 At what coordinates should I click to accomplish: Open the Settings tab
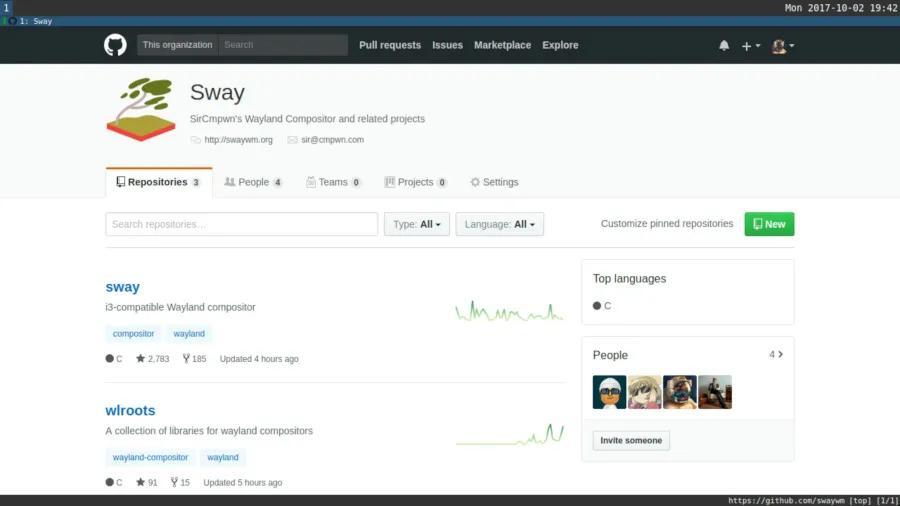(494, 182)
